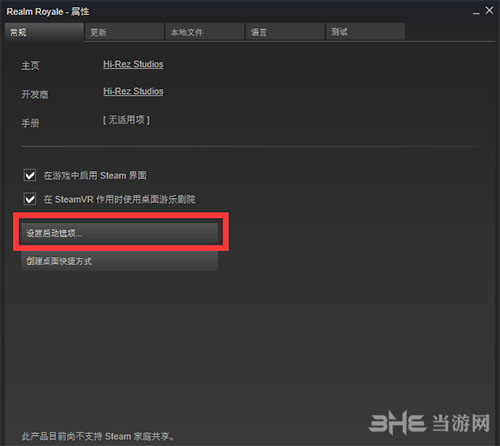Open the 更新 tab
The height and width of the screenshot is (446, 500).
coord(124,32)
